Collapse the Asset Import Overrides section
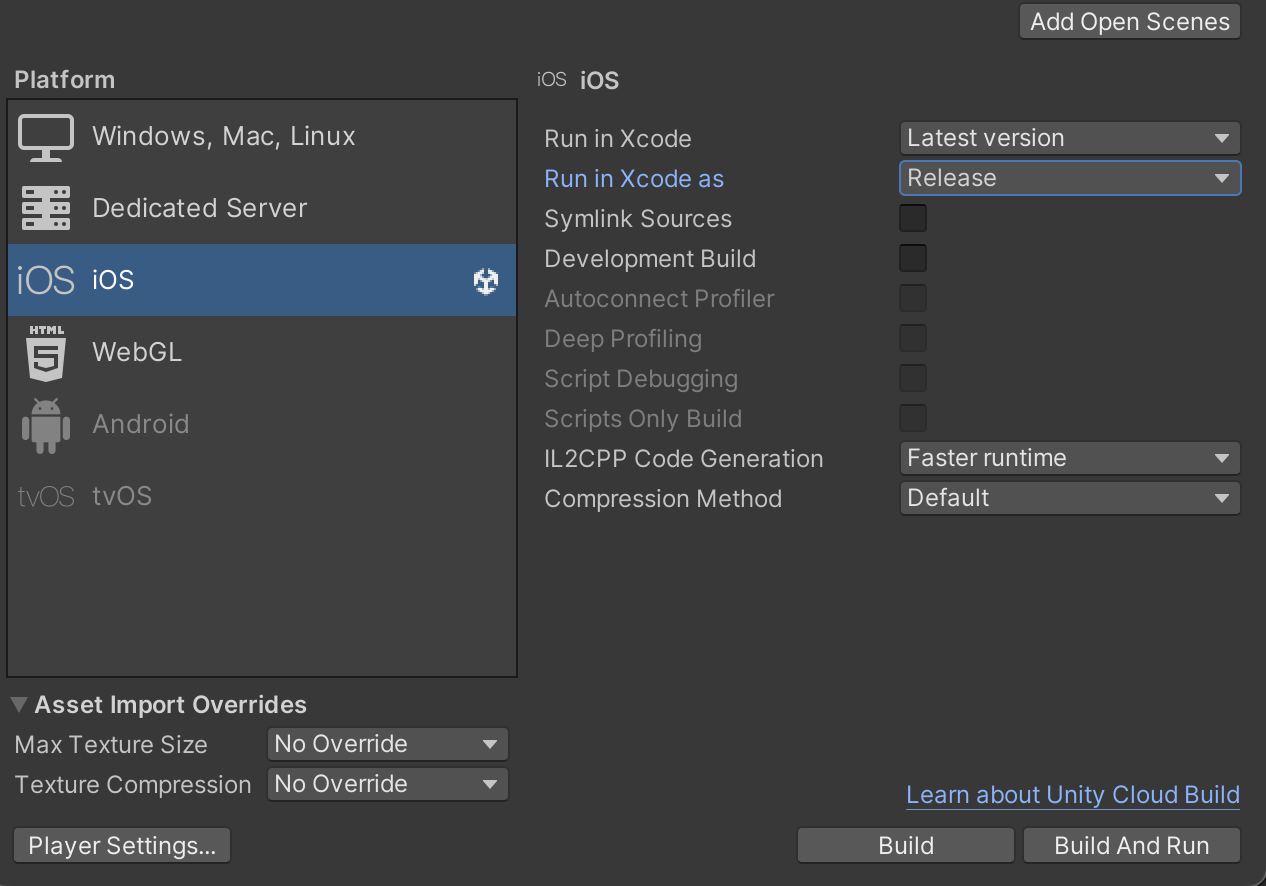The width and height of the screenshot is (1266, 886). point(20,705)
